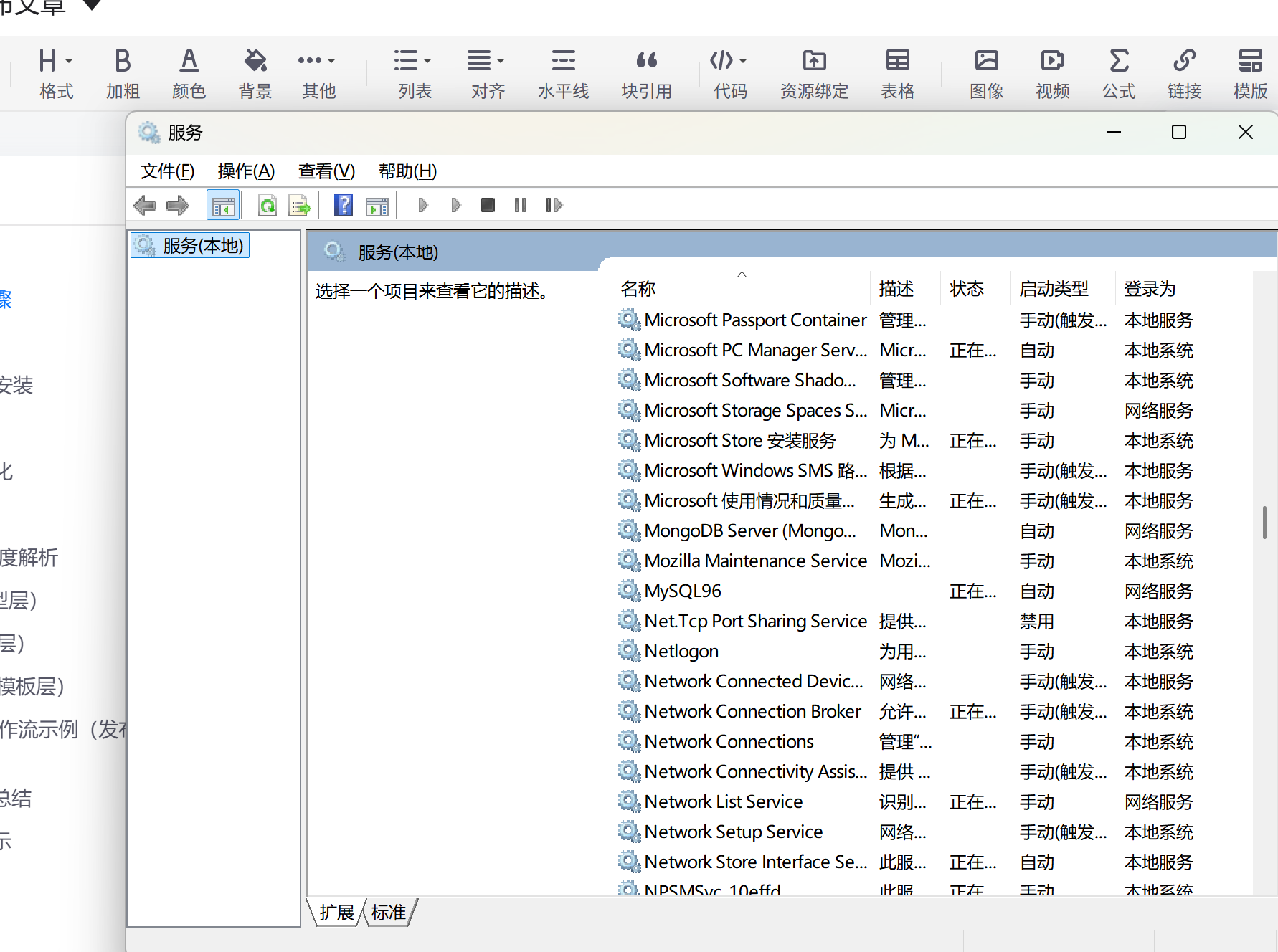Click the Stop Service square icon
The image size is (1278, 952).
488,206
